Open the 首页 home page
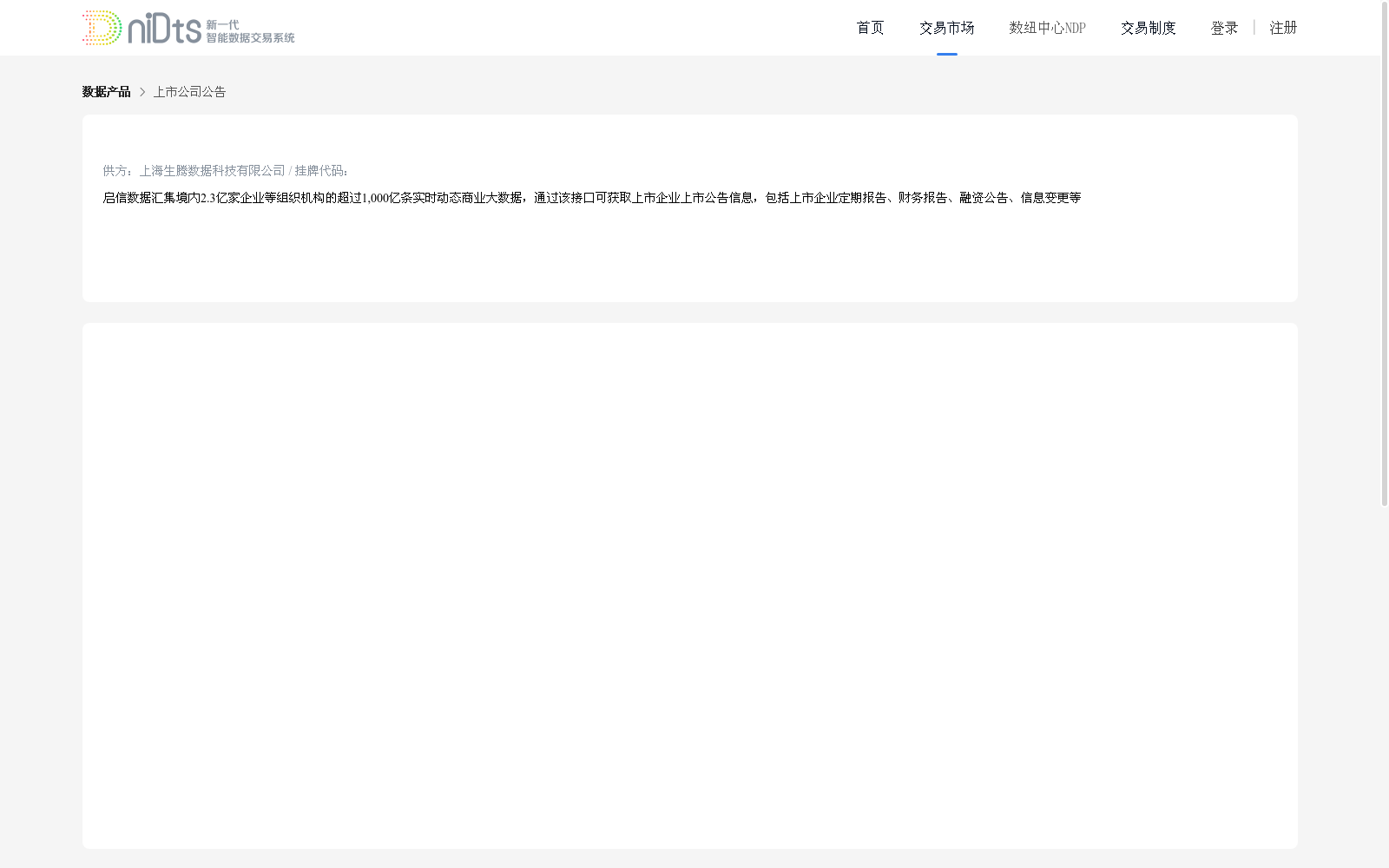The height and width of the screenshot is (868, 1389). point(870,28)
